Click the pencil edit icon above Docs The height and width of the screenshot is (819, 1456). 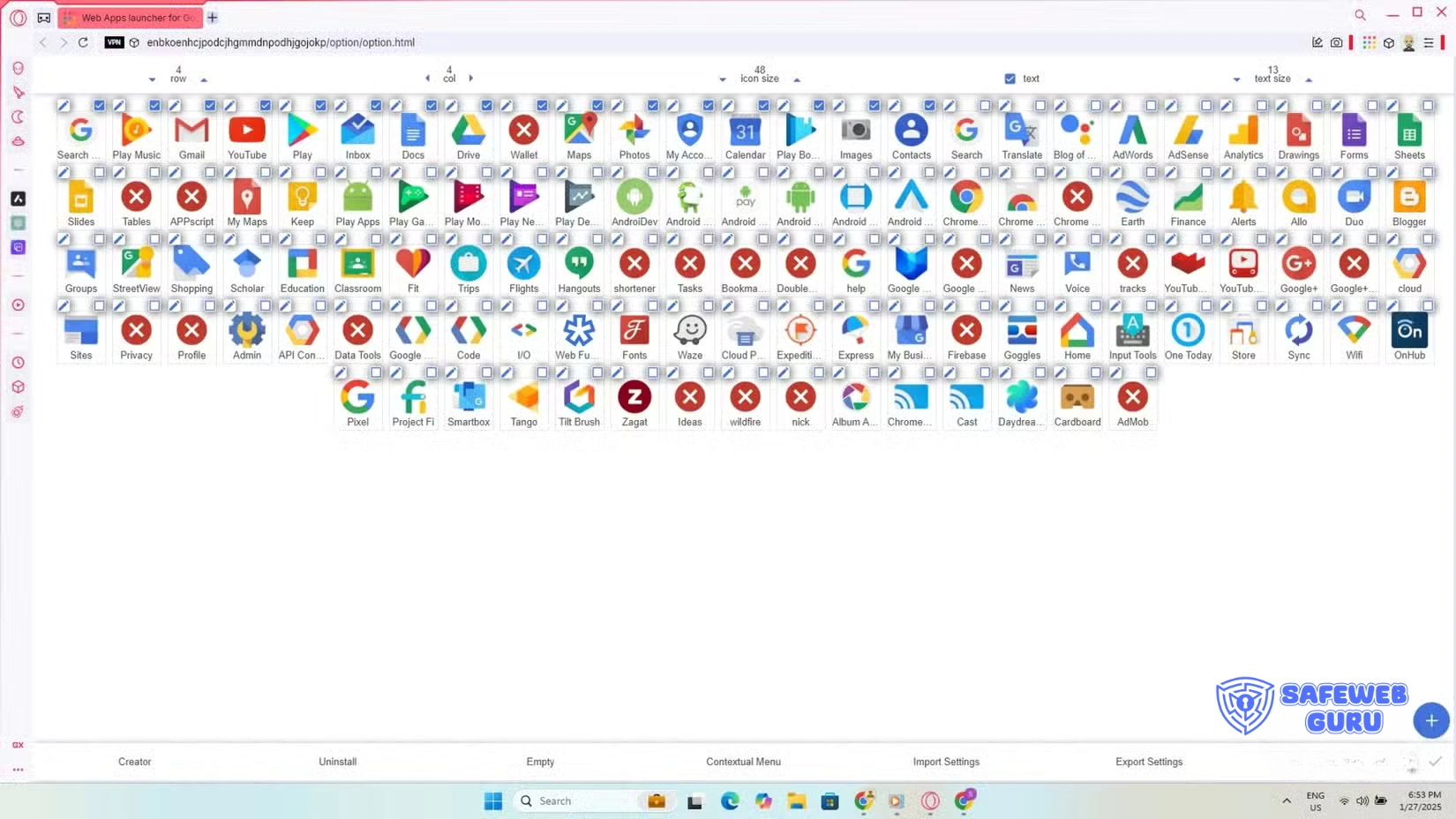tap(396, 105)
